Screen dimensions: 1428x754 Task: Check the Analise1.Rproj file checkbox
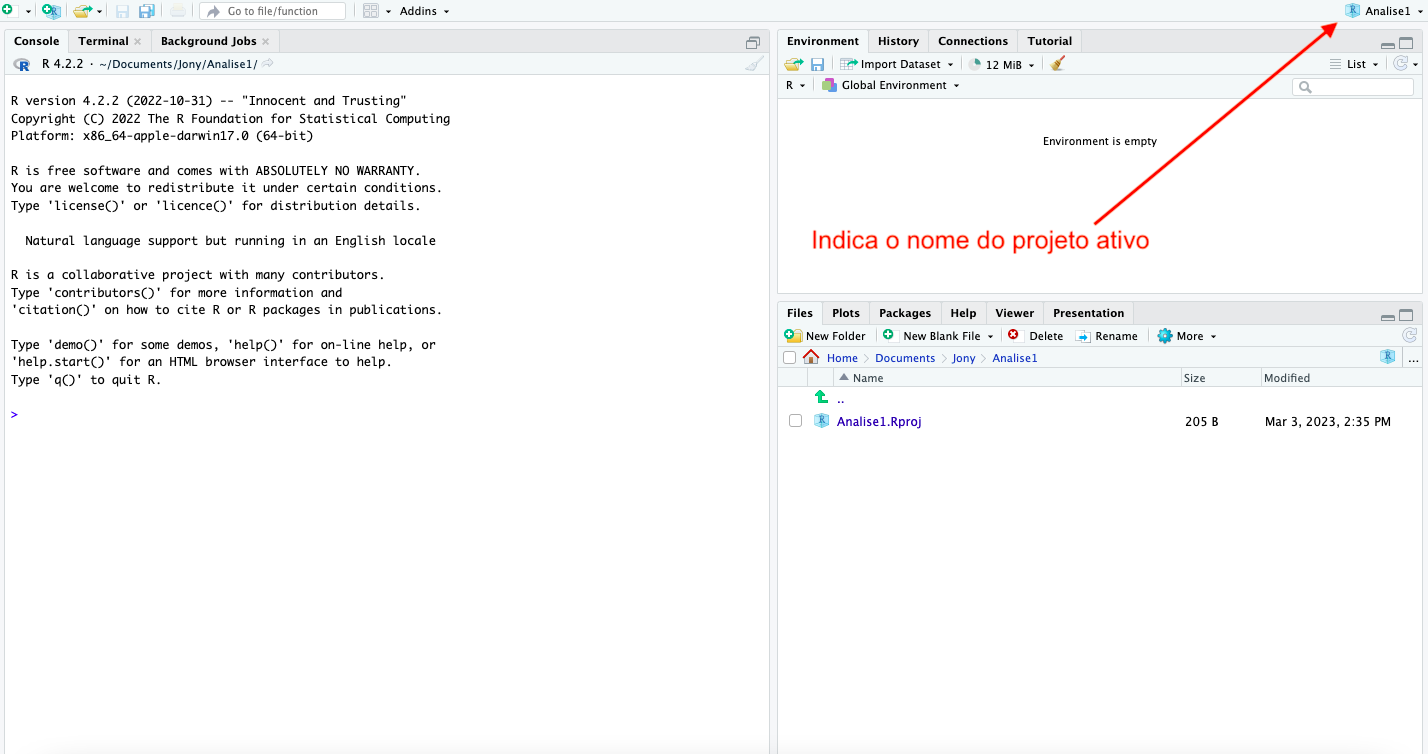tap(795, 421)
